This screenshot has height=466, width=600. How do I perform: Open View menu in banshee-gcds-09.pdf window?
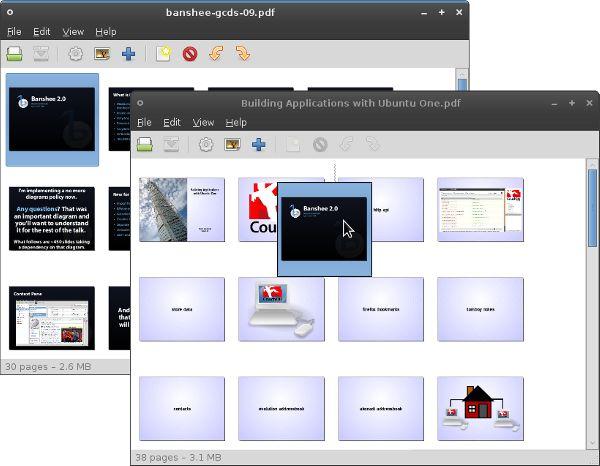[x=73, y=32]
